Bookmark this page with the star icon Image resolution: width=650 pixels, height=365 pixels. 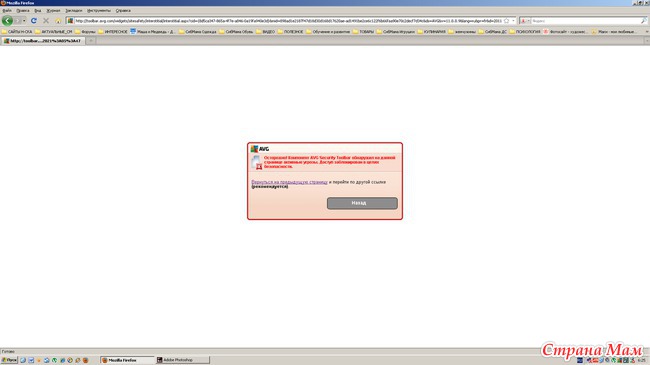pyautogui.click(x=506, y=20)
